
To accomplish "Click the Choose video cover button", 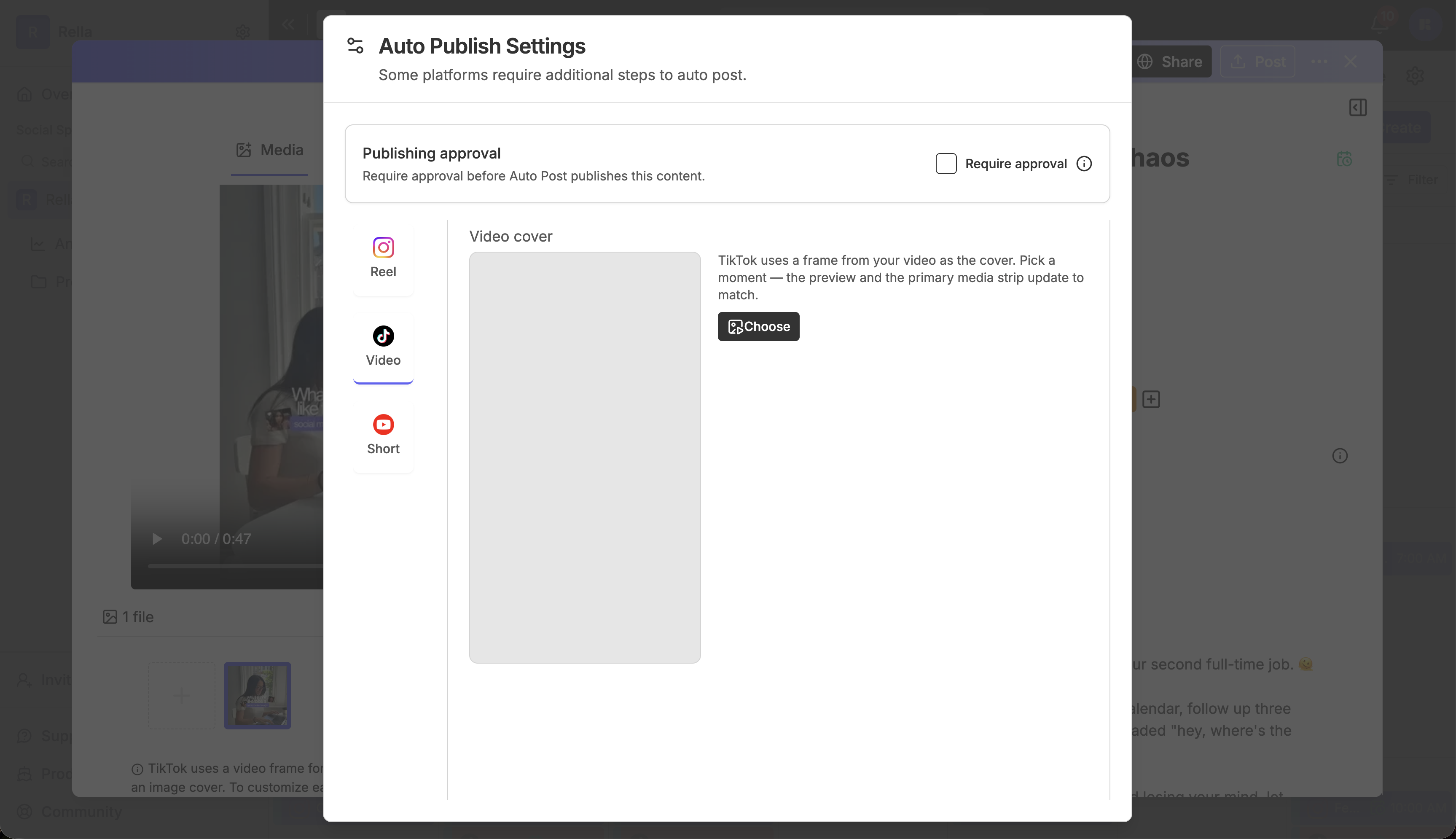I will tap(758, 326).
